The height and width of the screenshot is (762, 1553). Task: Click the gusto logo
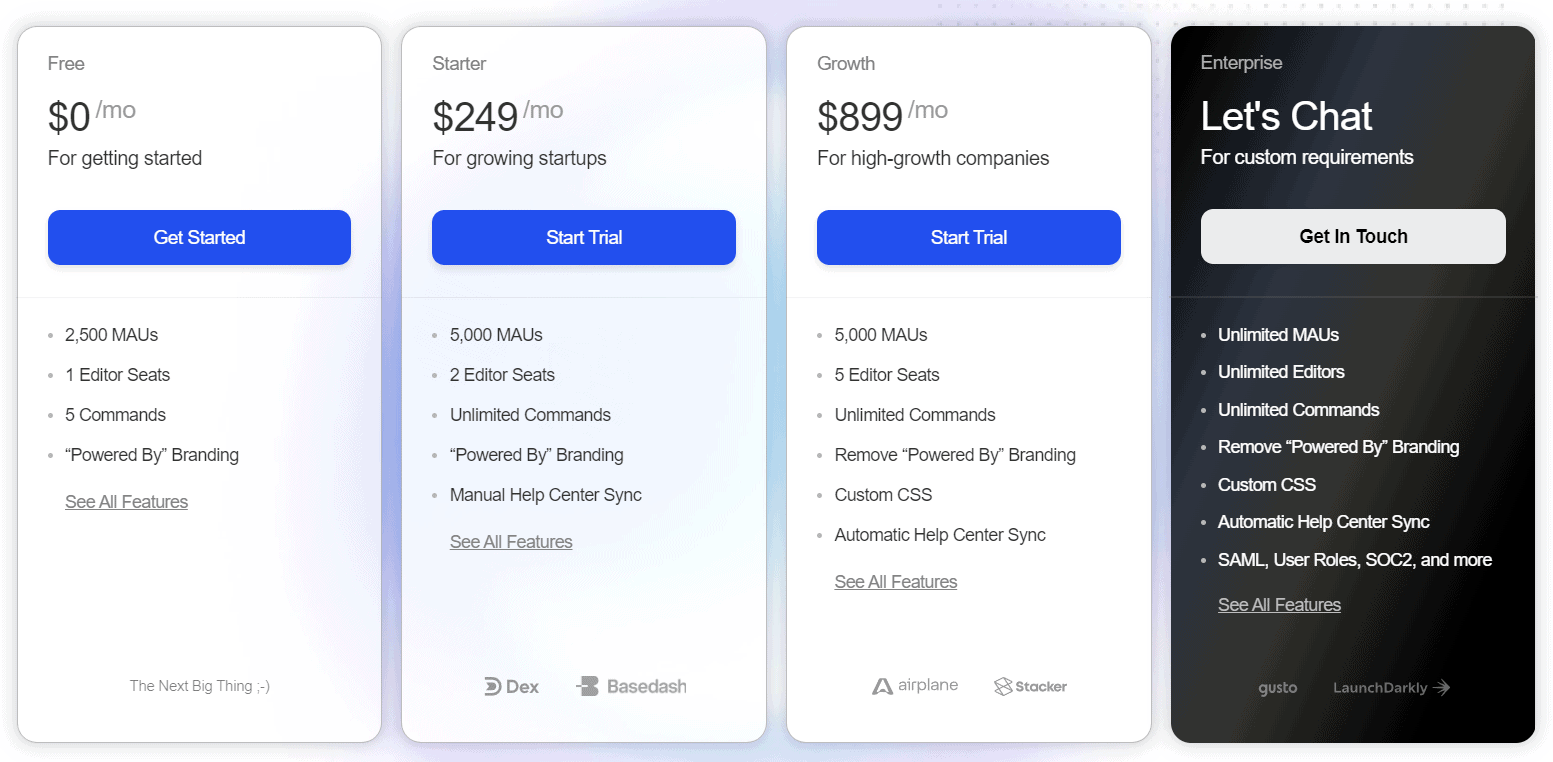pyautogui.click(x=1278, y=687)
